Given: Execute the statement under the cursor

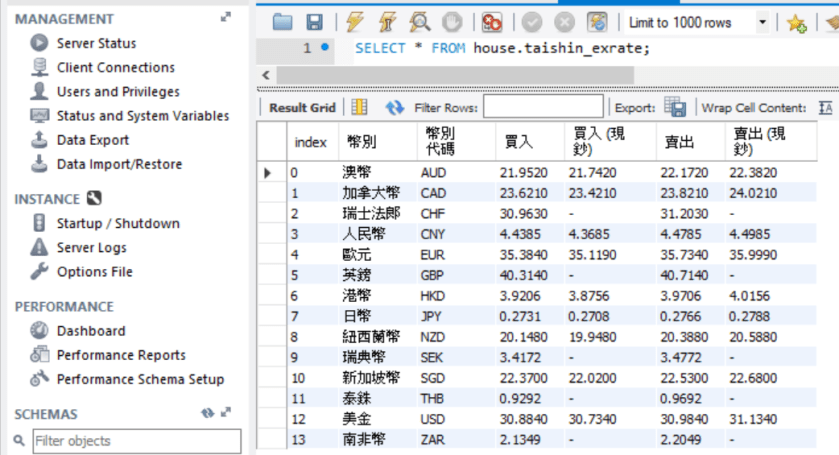Looking at the screenshot, I should coord(385,22).
